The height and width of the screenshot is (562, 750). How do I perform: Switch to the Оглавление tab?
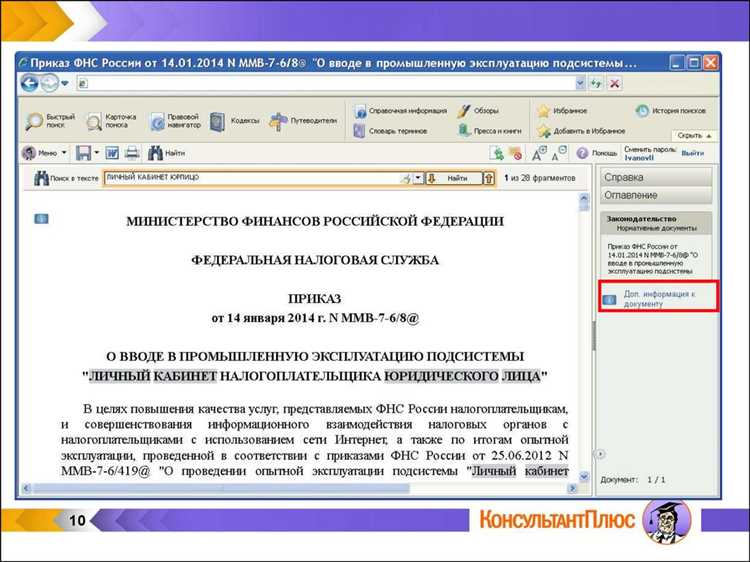pyautogui.click(x=656, y=195)
